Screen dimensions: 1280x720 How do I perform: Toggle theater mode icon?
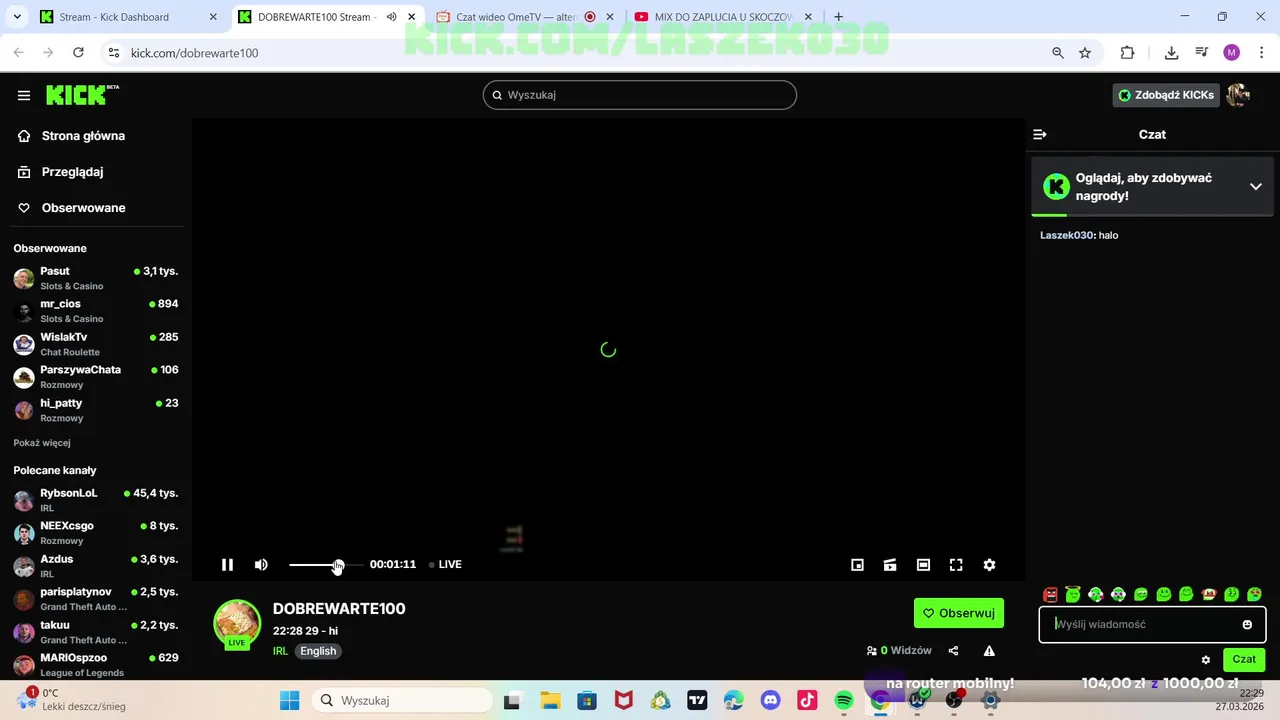[923, 565]
